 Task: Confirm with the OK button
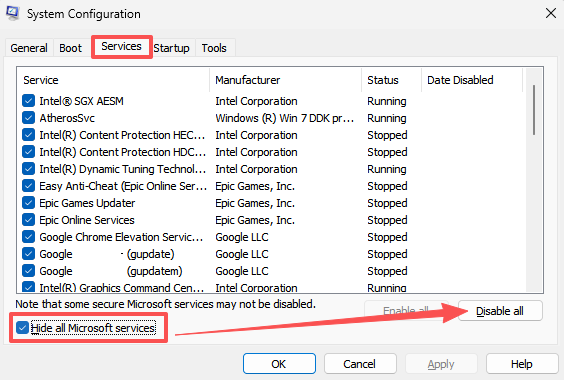coord(279,364)
